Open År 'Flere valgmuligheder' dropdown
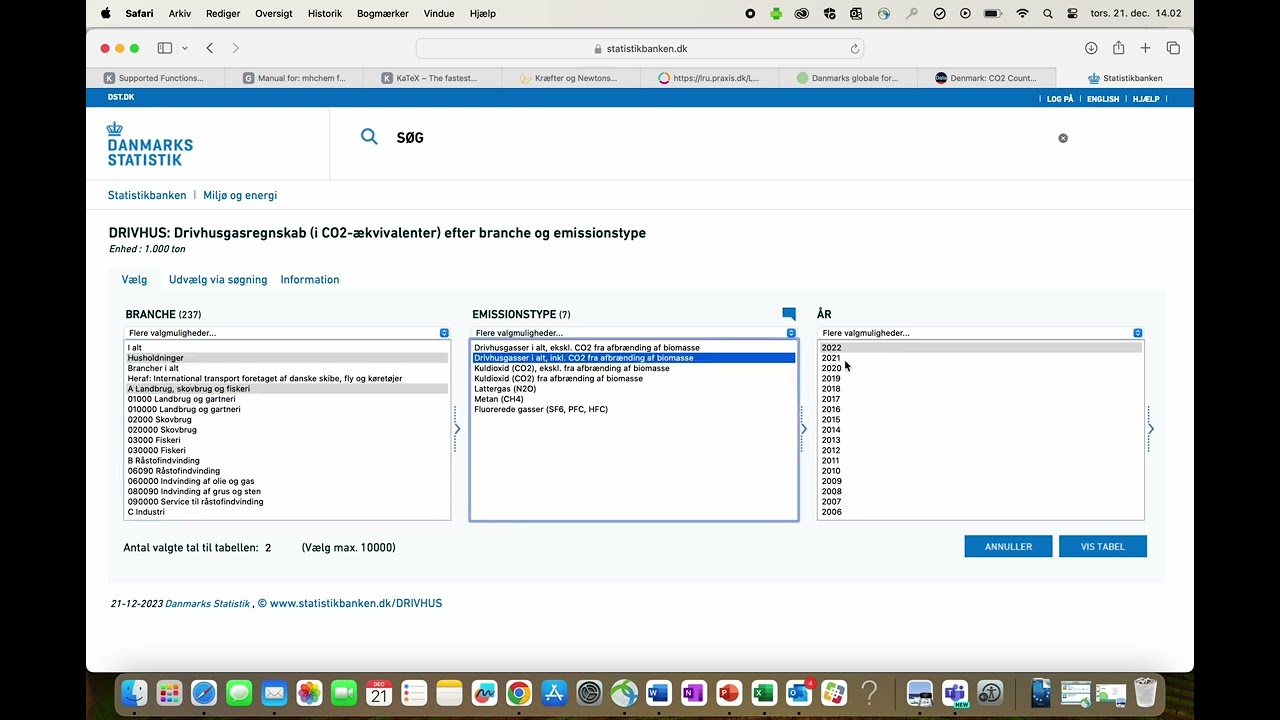Screen dimensions: 1280x720 tap(981, 333)
